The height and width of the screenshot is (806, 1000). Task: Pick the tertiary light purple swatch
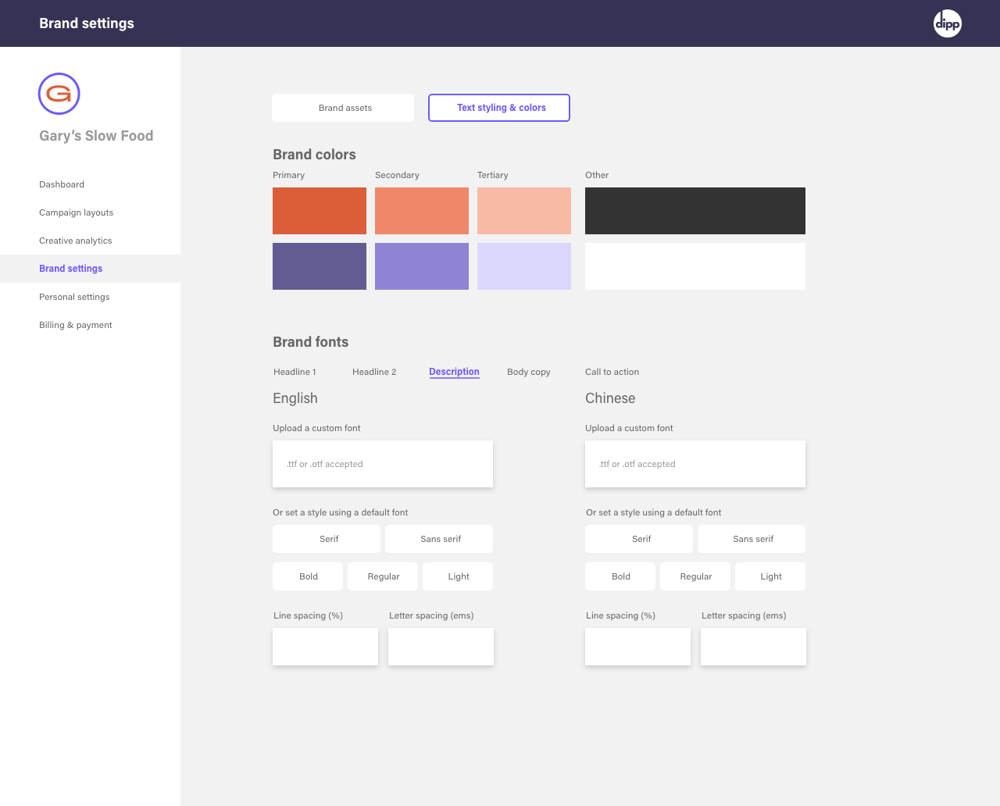tap(524, 265)
